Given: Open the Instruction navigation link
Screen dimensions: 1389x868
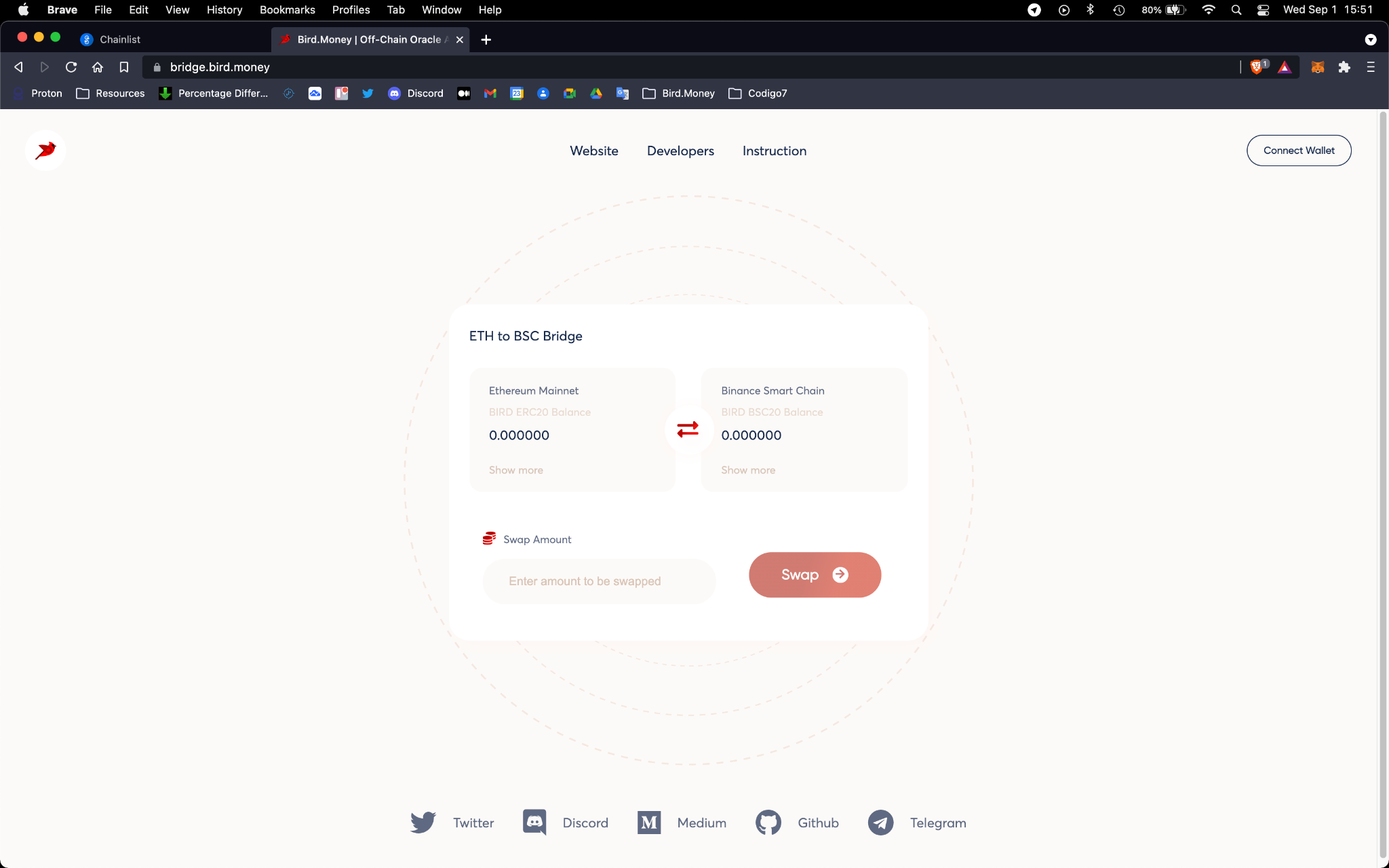Looking at the screenshot, I should pos(774,151).
